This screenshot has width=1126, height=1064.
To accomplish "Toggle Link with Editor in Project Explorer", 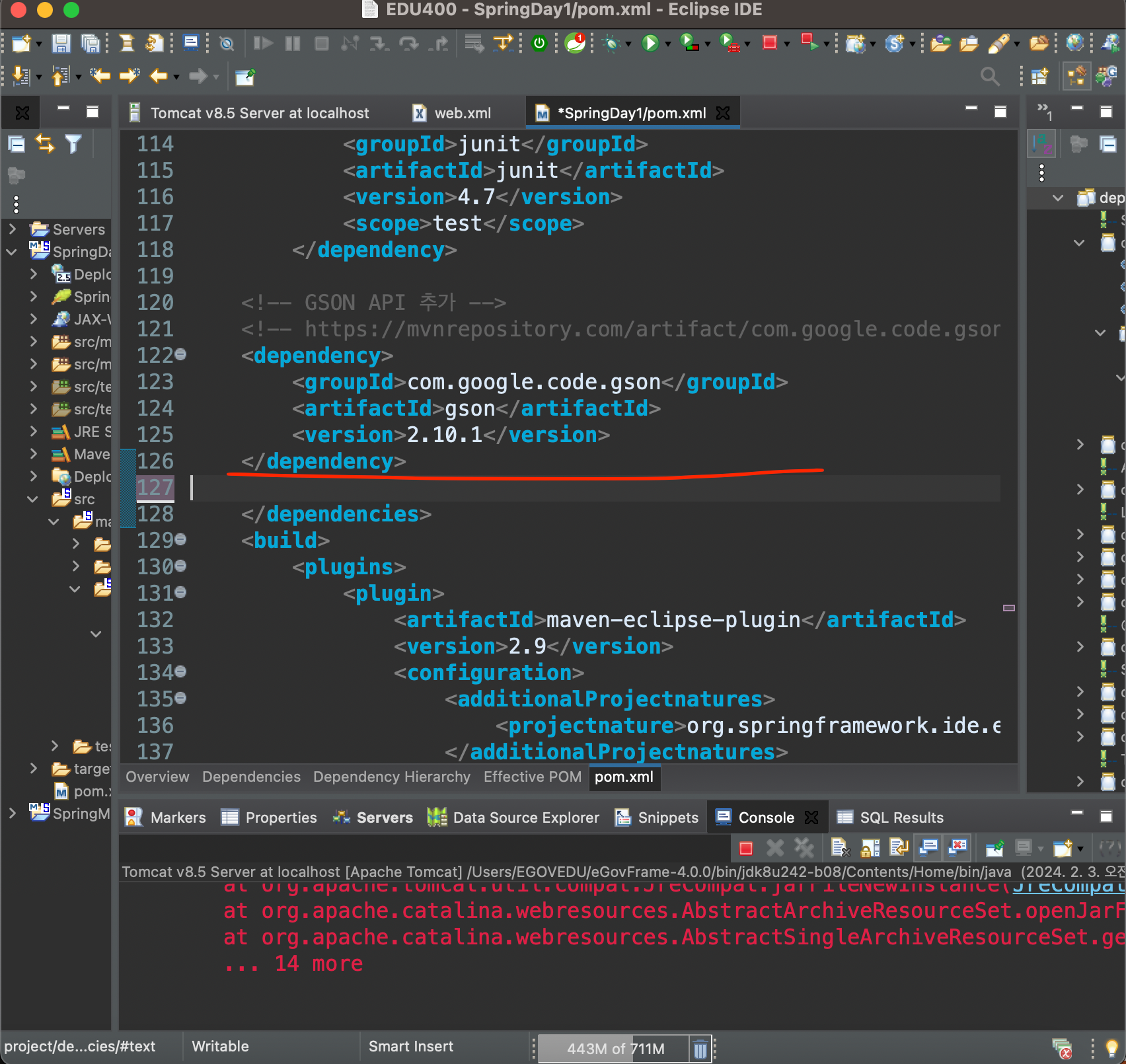I will [45, 144].
